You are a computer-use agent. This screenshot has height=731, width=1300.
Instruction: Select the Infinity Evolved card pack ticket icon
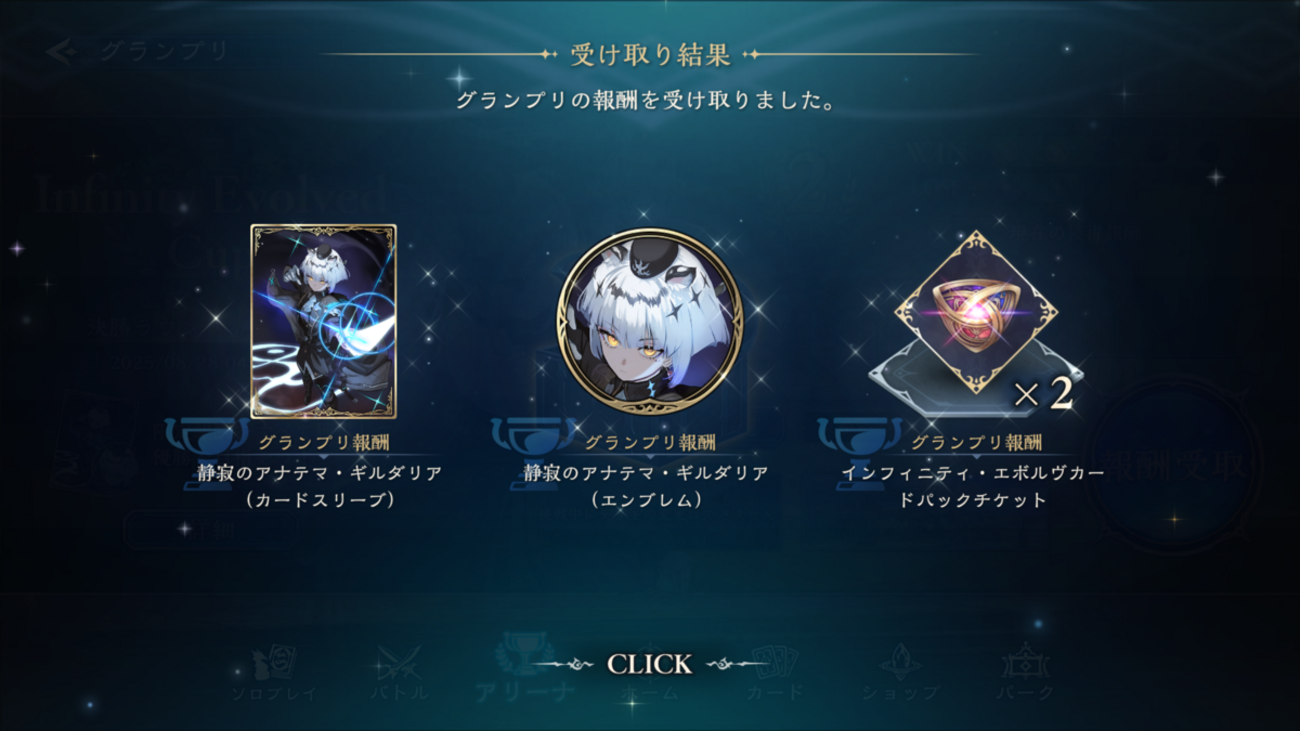(x=975, y=312)
